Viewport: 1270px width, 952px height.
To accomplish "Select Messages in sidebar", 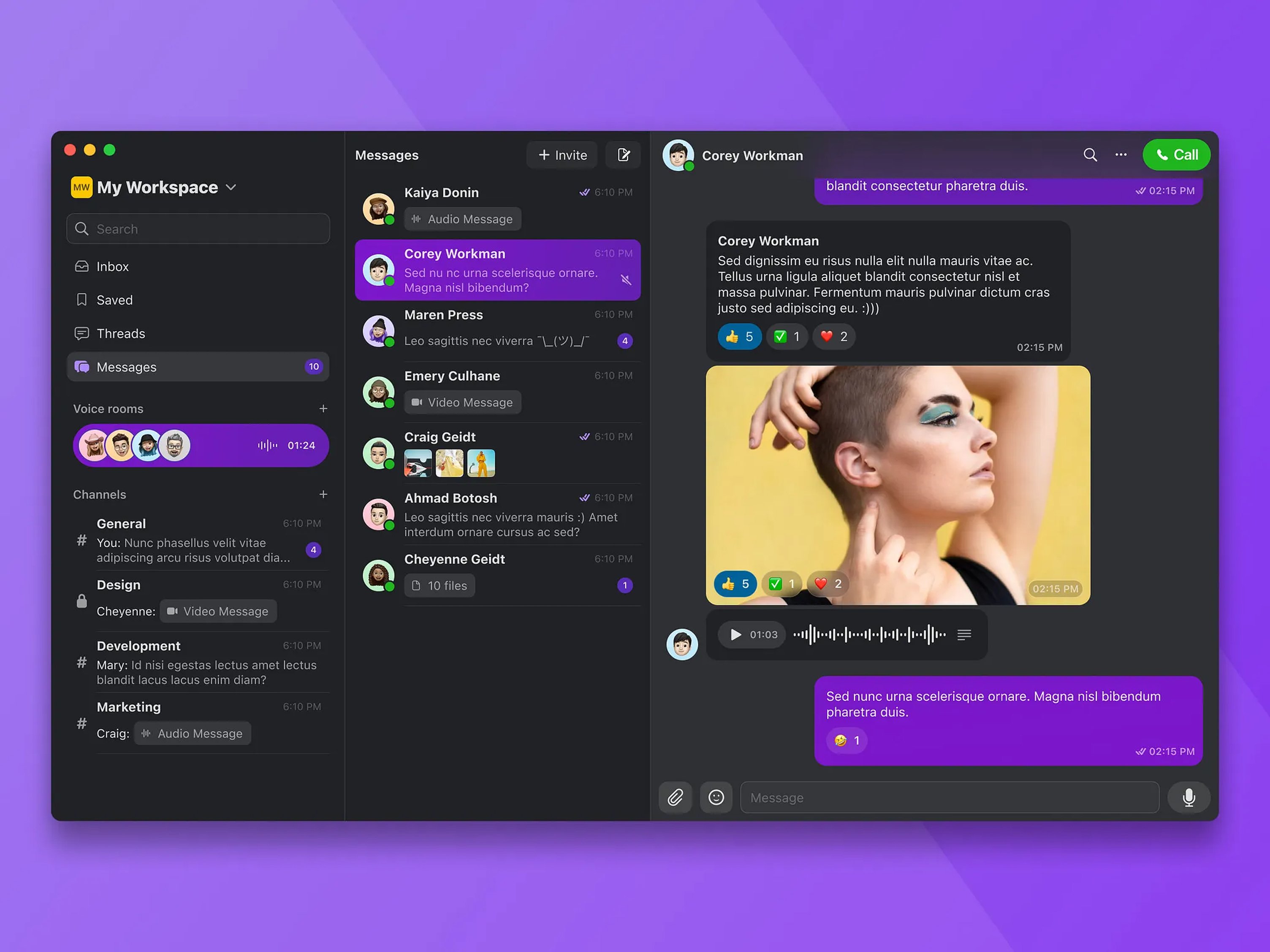I will point(198,367).
